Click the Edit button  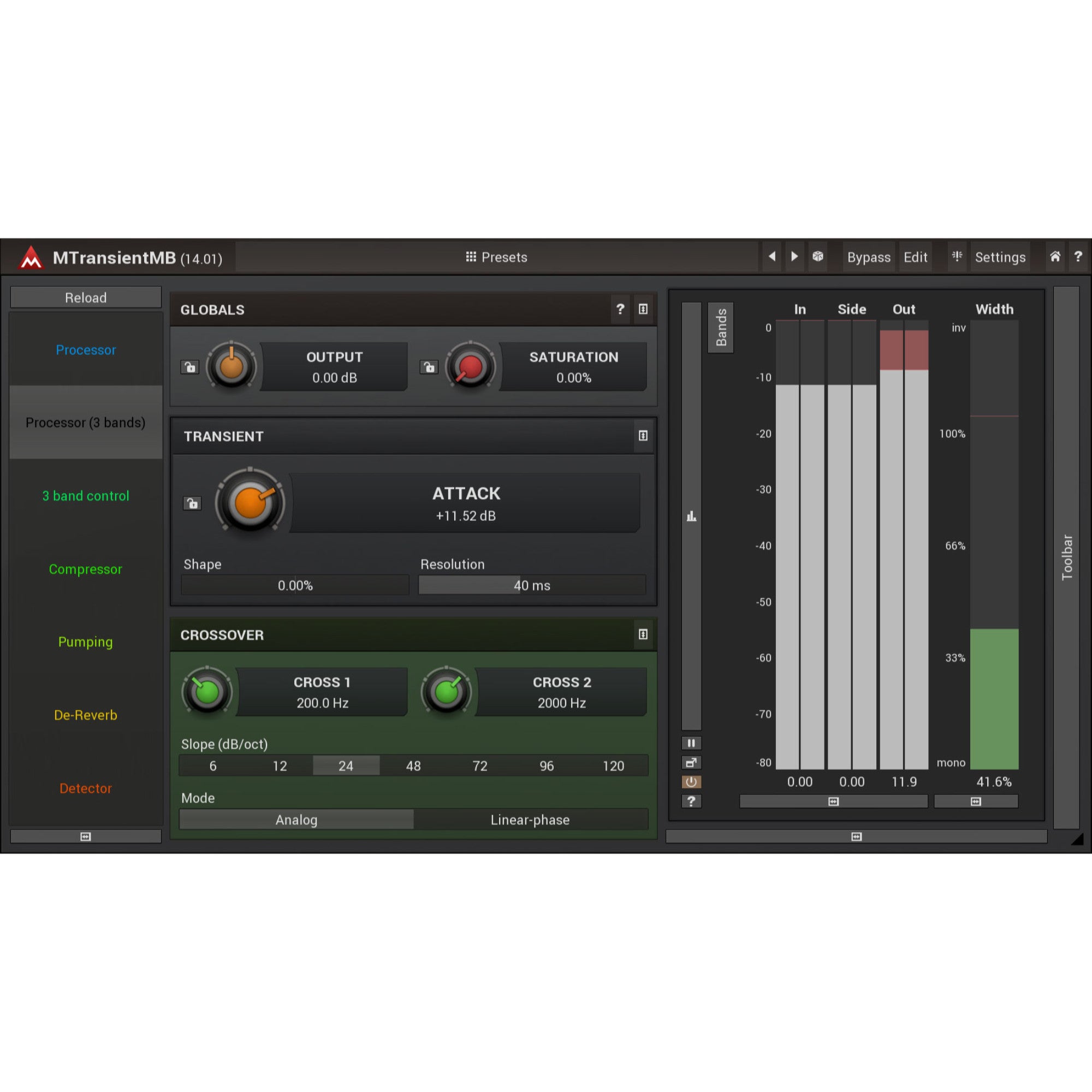(916, 257)
